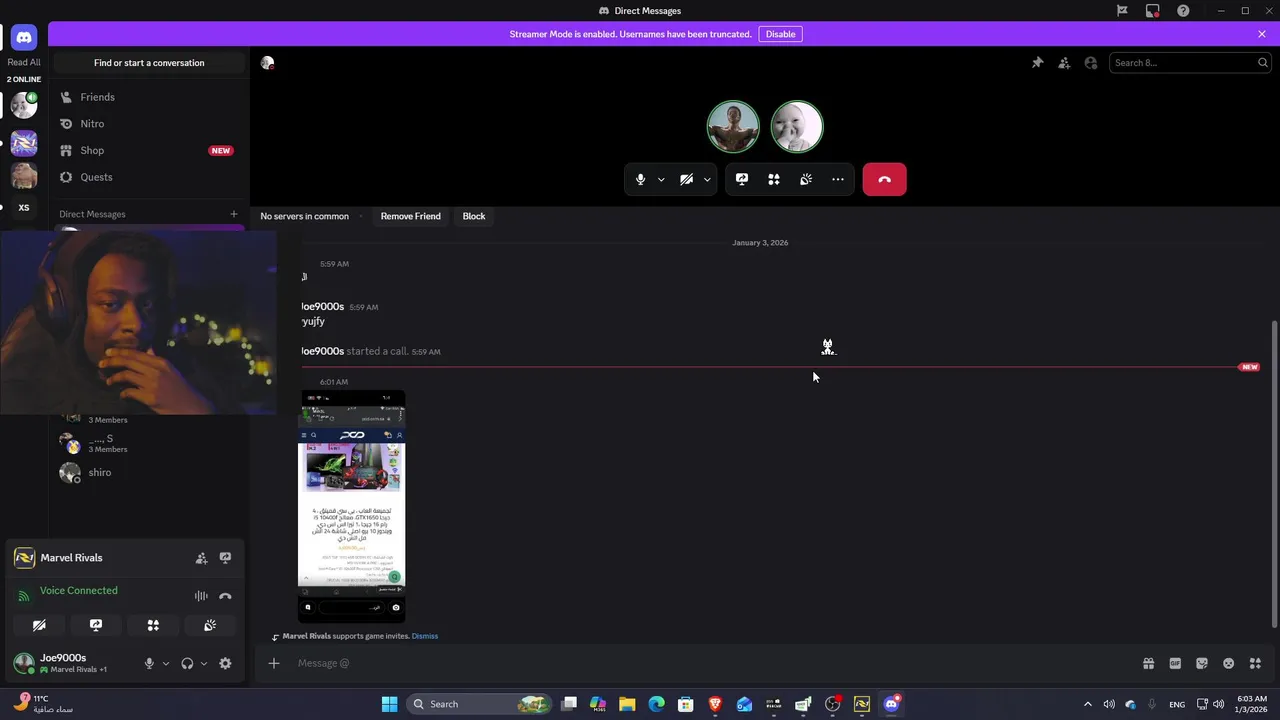The image size is (1280, 720).
Task: Invite friends to Marvel Rivals icon
Action: coord(201,558)
